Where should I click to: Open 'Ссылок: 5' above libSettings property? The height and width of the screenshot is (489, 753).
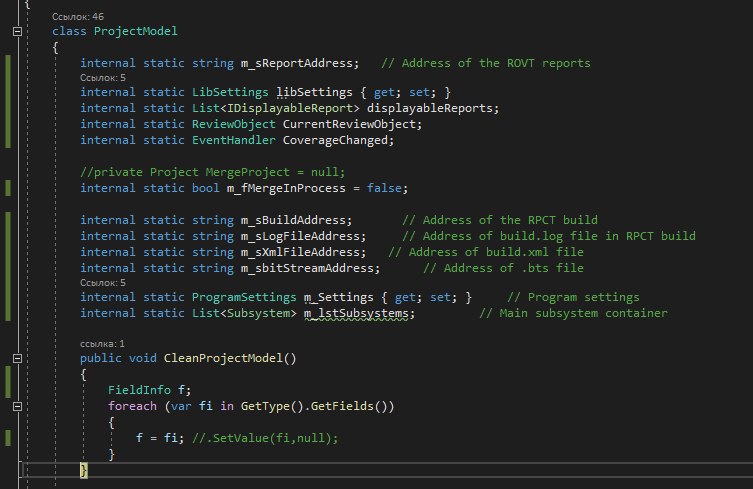click(103, 77)
